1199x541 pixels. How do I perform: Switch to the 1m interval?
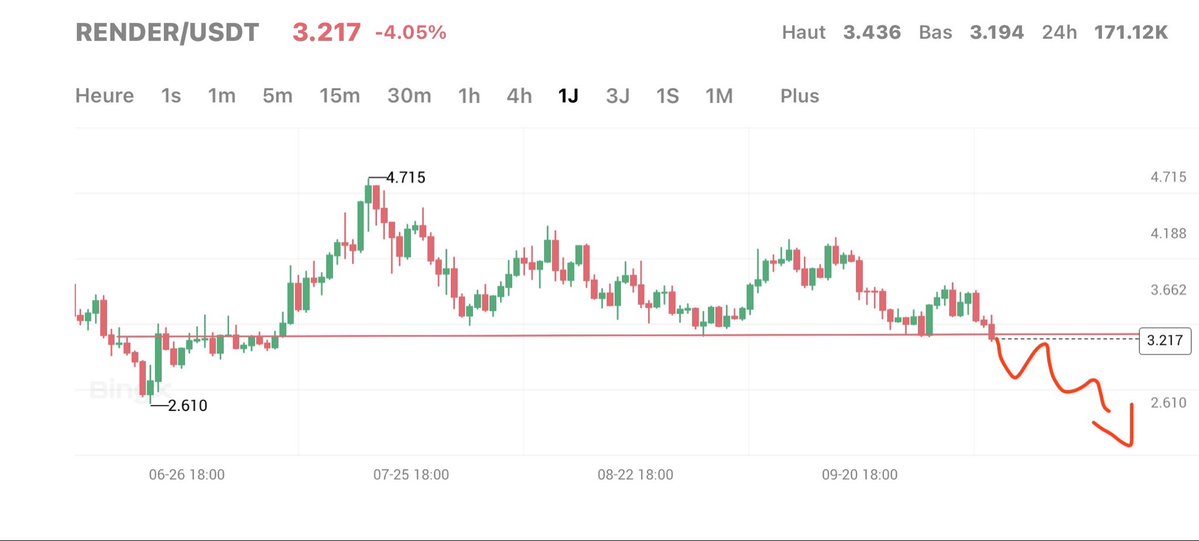[x=221, y=96]
